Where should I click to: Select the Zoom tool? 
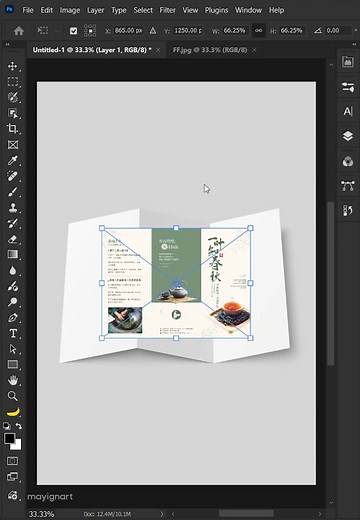pos(13,396)
